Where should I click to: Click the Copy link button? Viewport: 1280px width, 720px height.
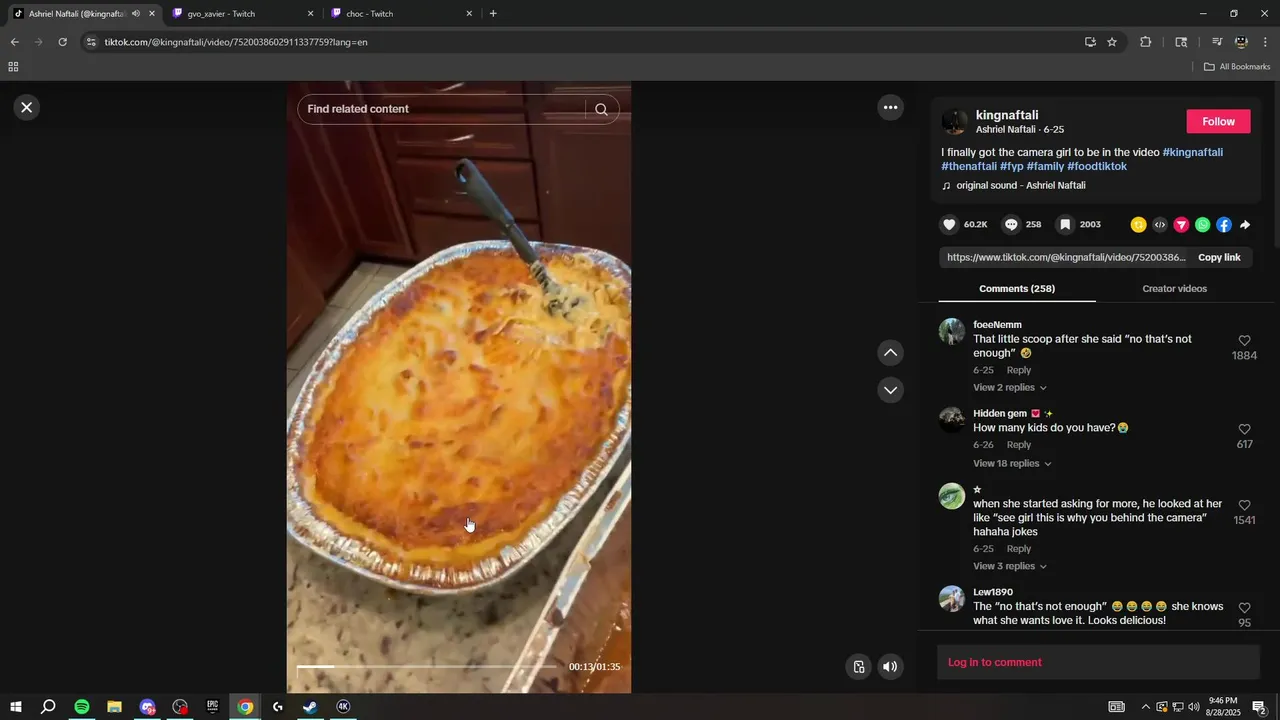click(1219, 257)
